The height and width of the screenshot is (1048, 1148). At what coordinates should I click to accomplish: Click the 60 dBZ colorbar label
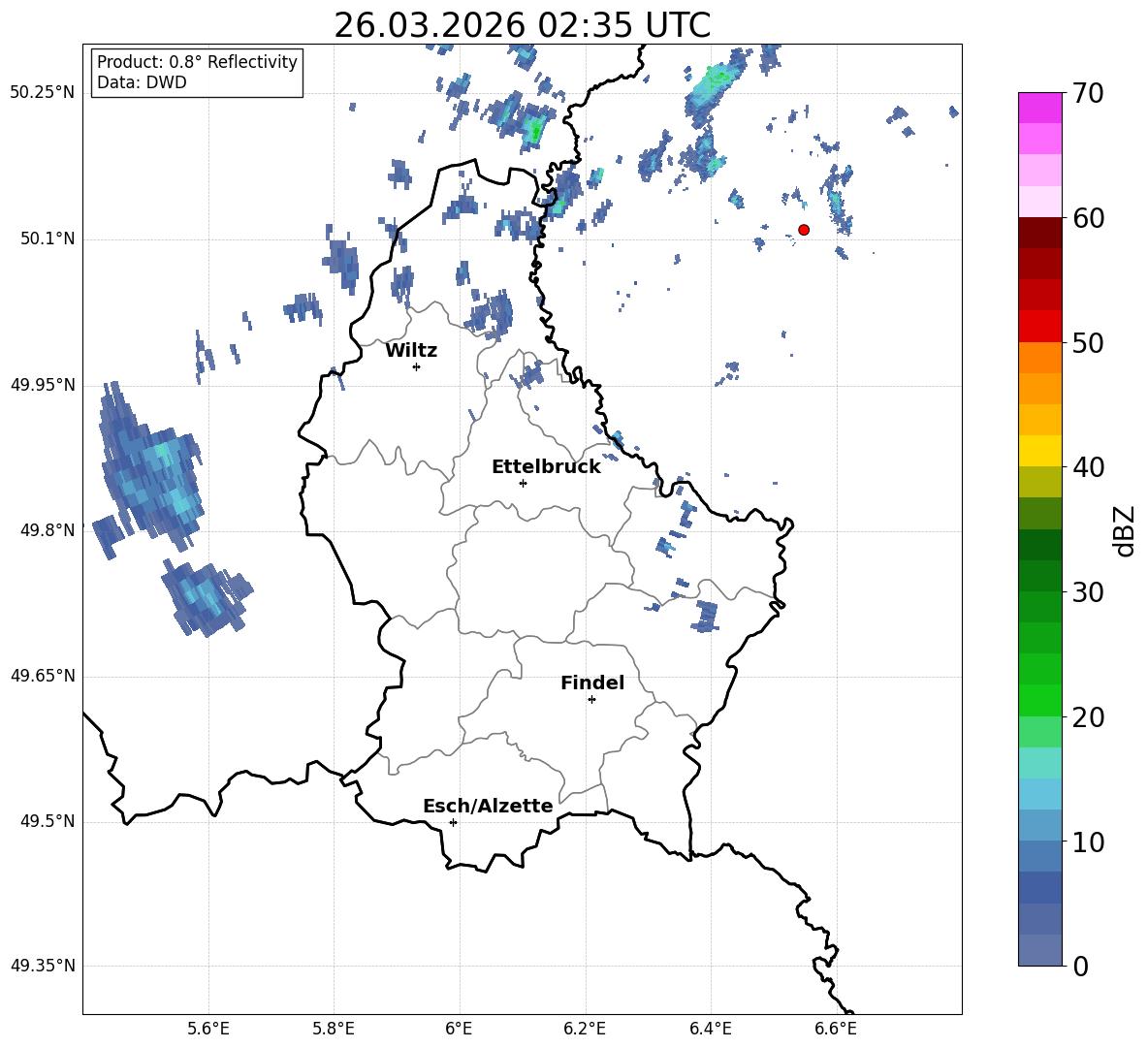tap(1088, 218)
